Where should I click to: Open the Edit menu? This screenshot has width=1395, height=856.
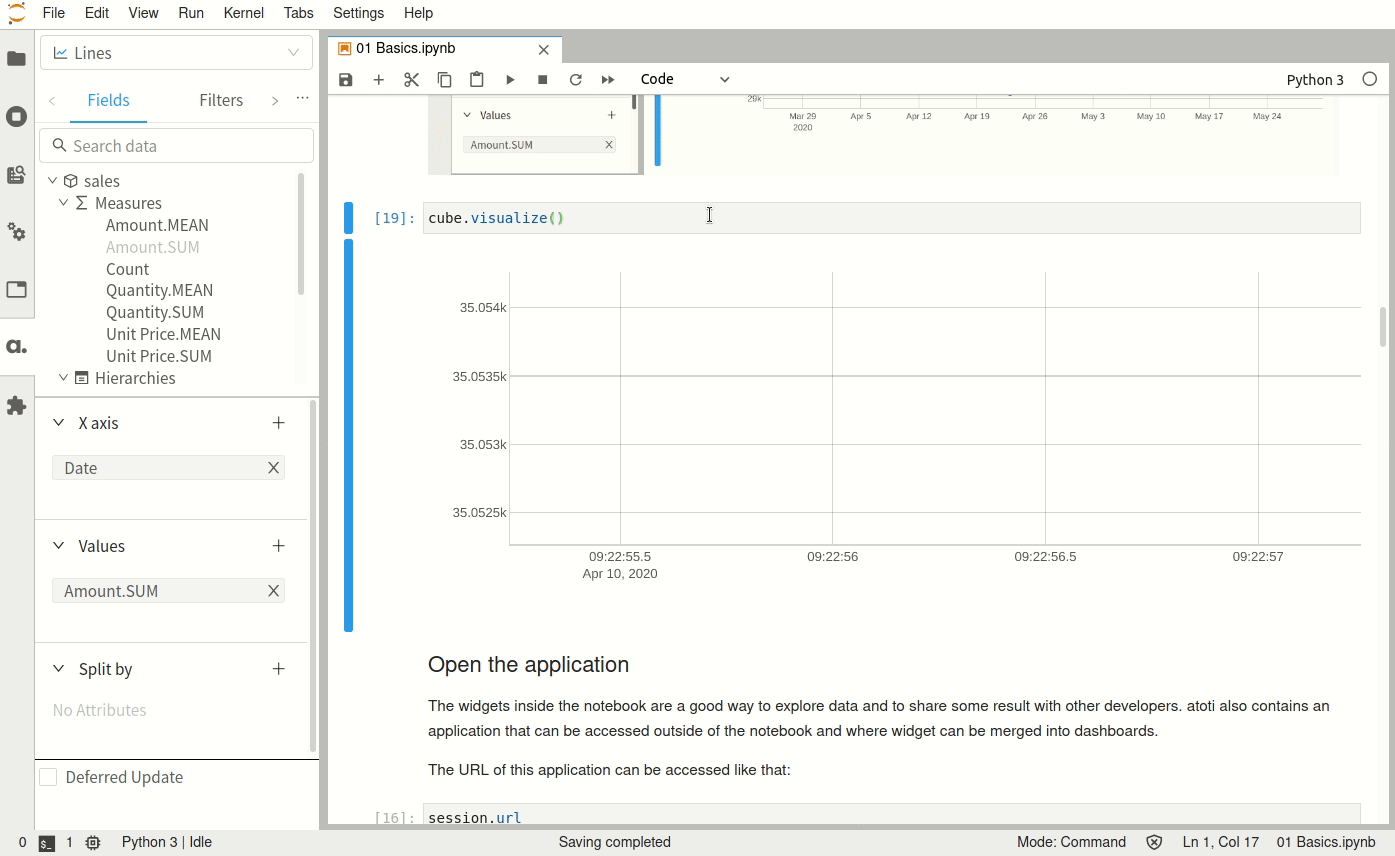click(97, 13)
